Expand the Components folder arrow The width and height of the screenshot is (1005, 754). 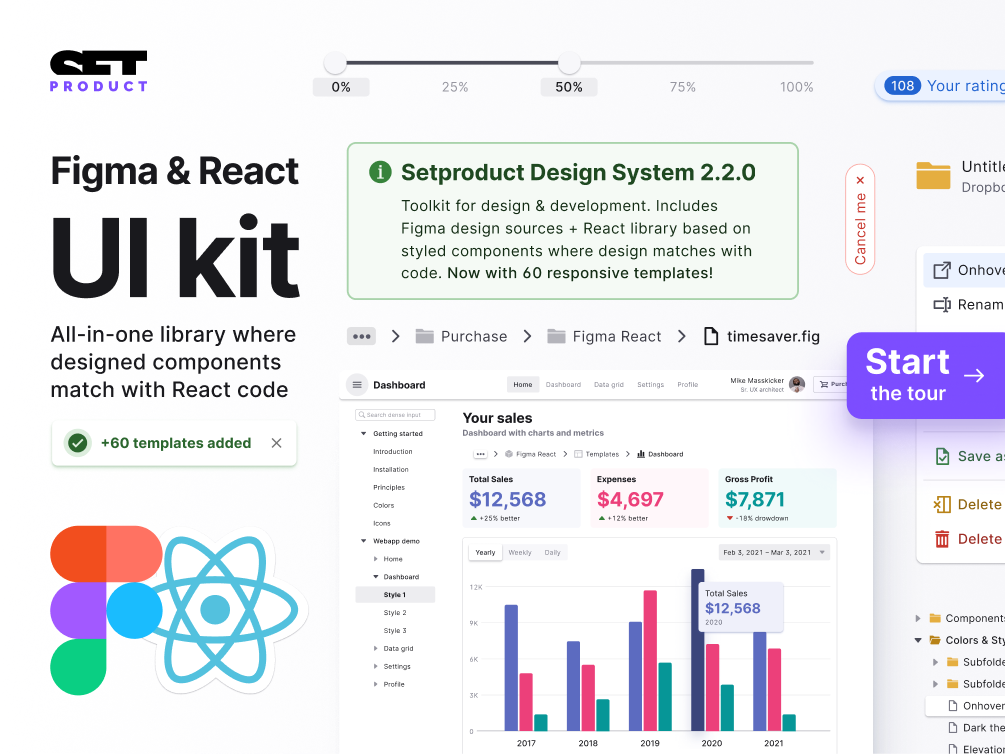(918, 618)
